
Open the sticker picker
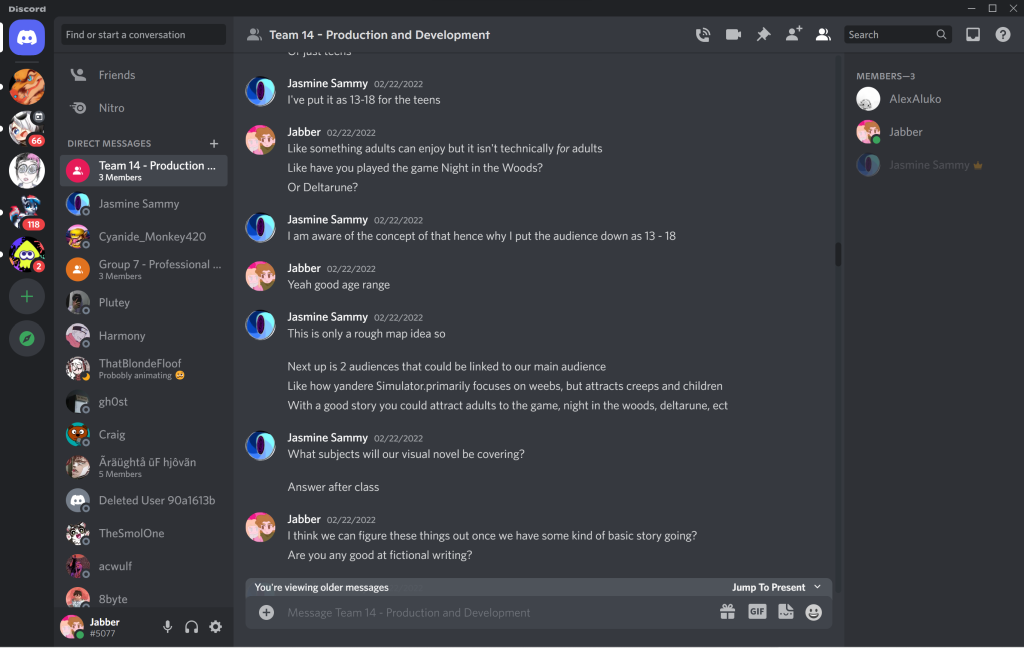(x=786, y=612)
